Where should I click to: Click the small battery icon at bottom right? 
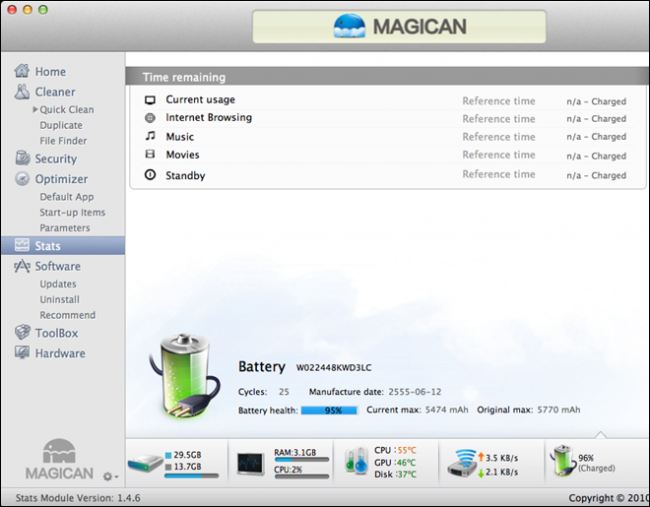click(x=563, y=461)
